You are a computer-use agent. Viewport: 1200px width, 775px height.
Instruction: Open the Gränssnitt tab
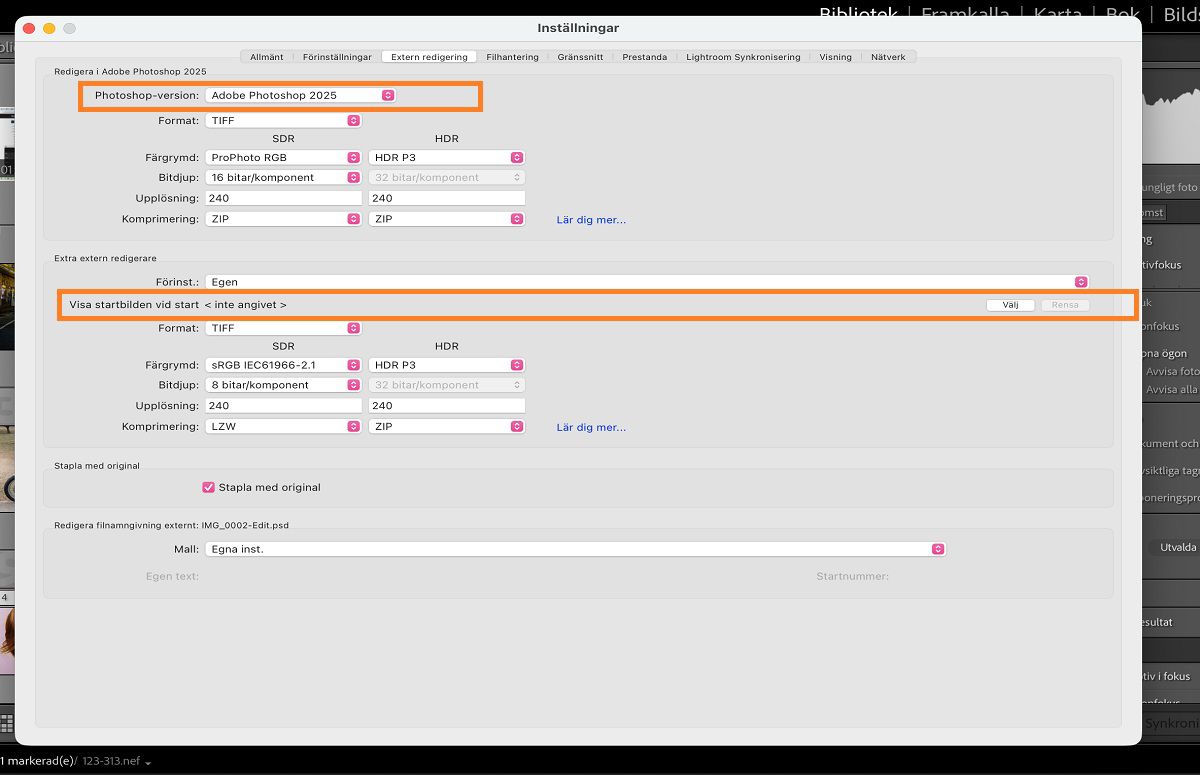pyautogui.click(x=580, y=57)
